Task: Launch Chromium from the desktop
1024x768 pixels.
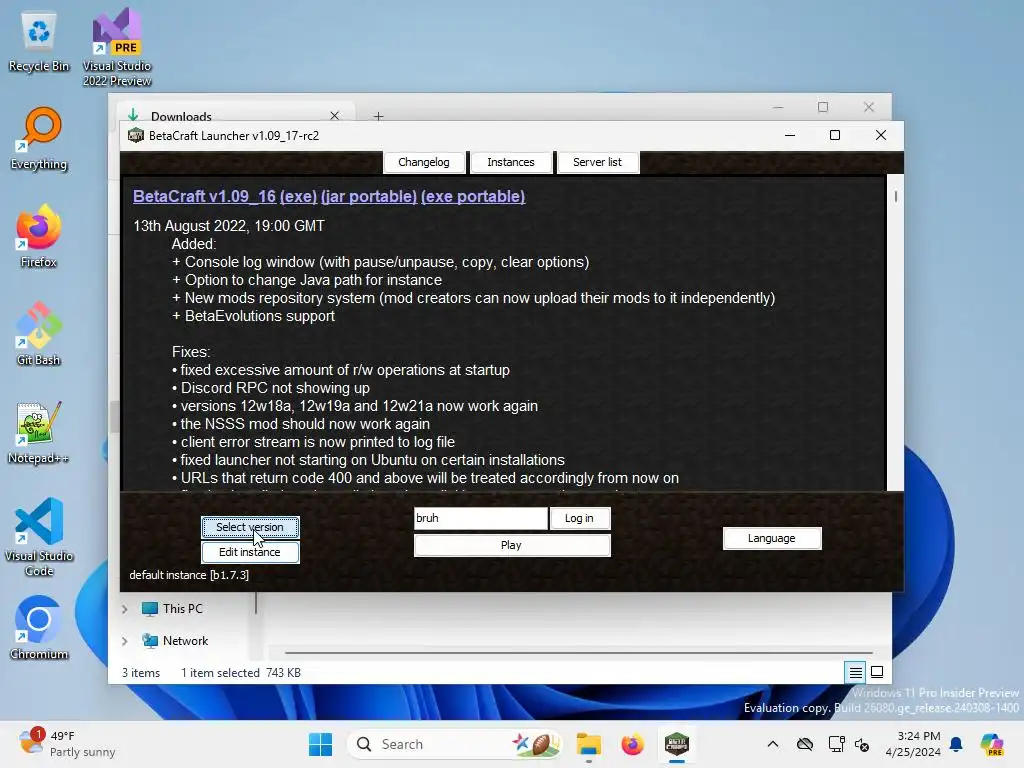Action: 39,628
